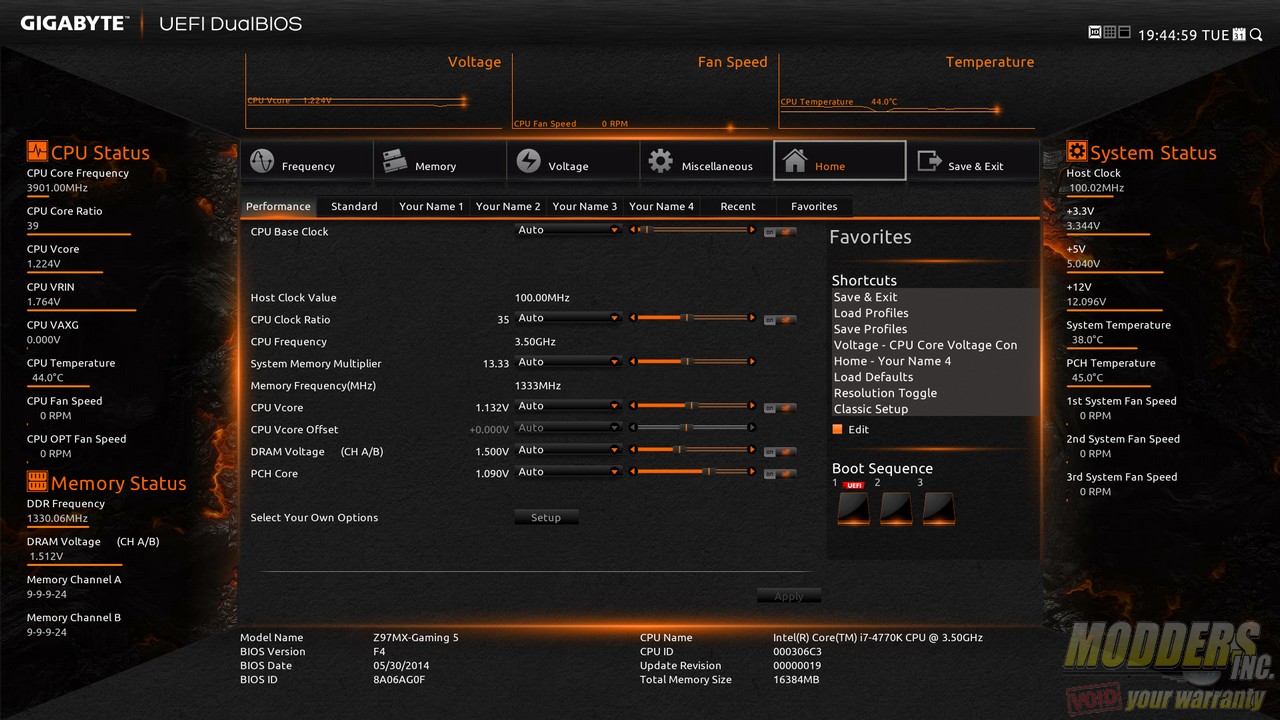1280x720 pixels.
Task: Switch to the Your Name 4 tab
Action: click(x=661, y=206)
